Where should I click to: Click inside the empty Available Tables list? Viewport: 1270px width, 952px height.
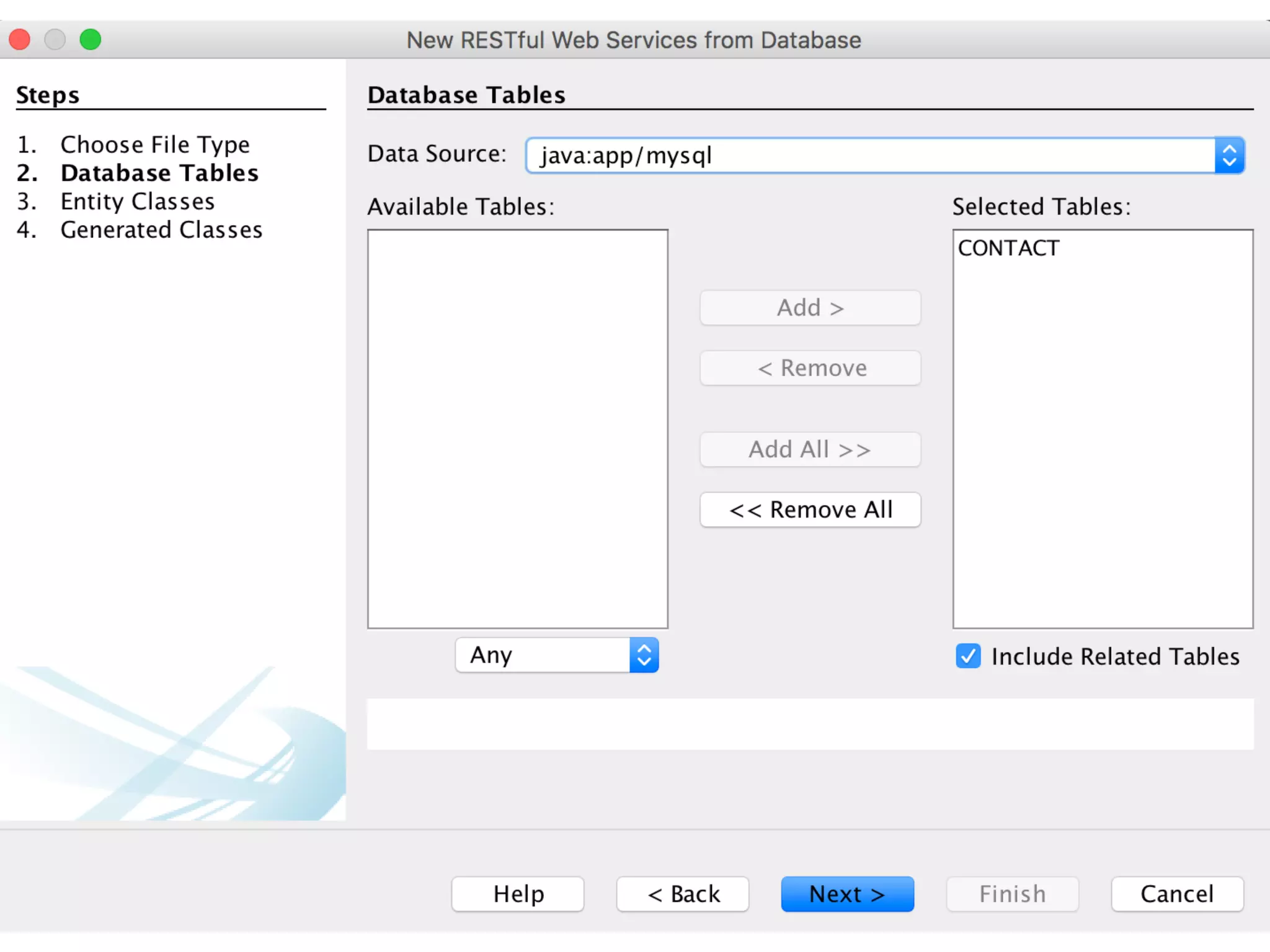tap(517, 428)
